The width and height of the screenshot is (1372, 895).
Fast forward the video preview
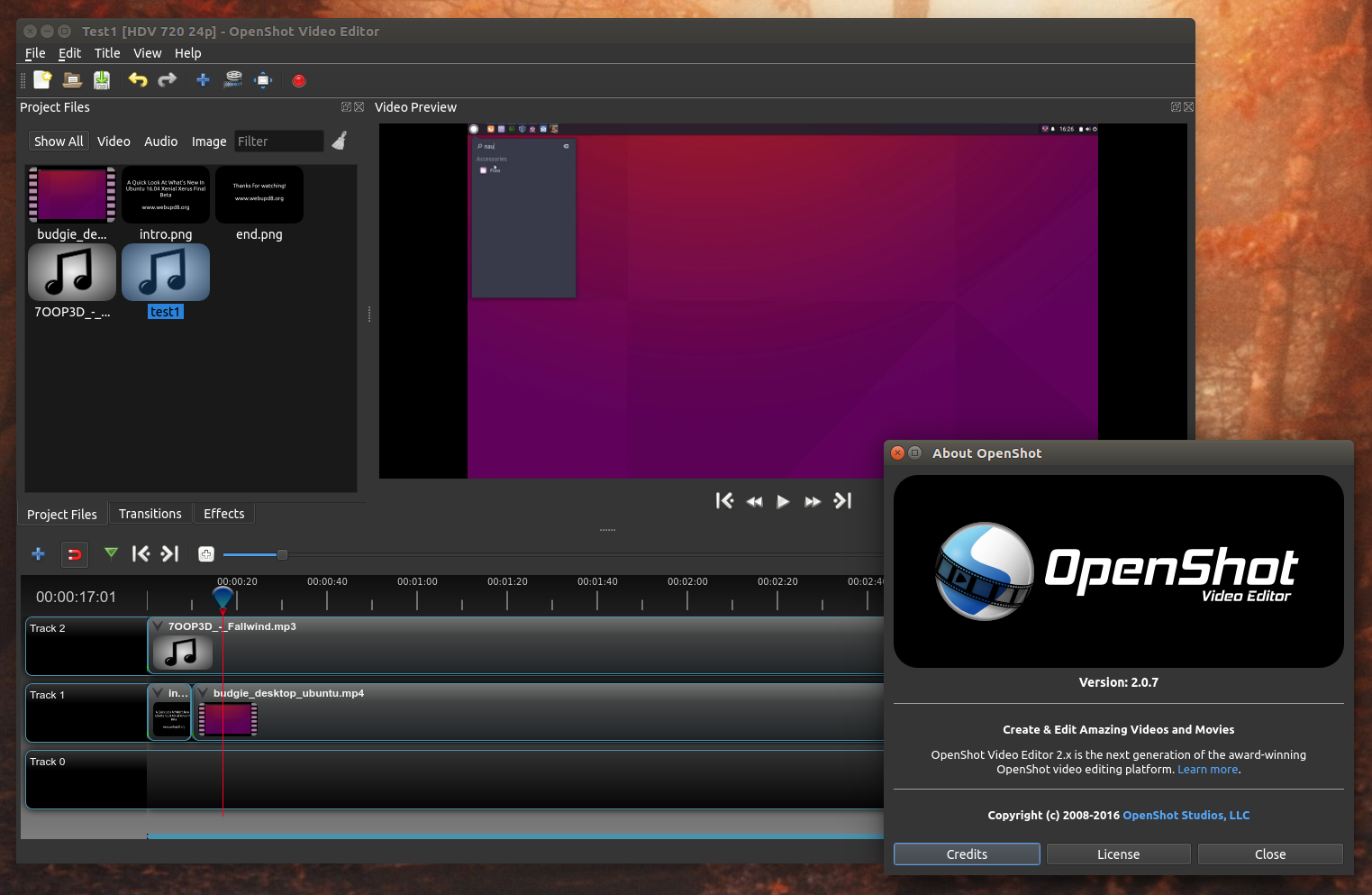pyautogui.click(x=813, y=501)
